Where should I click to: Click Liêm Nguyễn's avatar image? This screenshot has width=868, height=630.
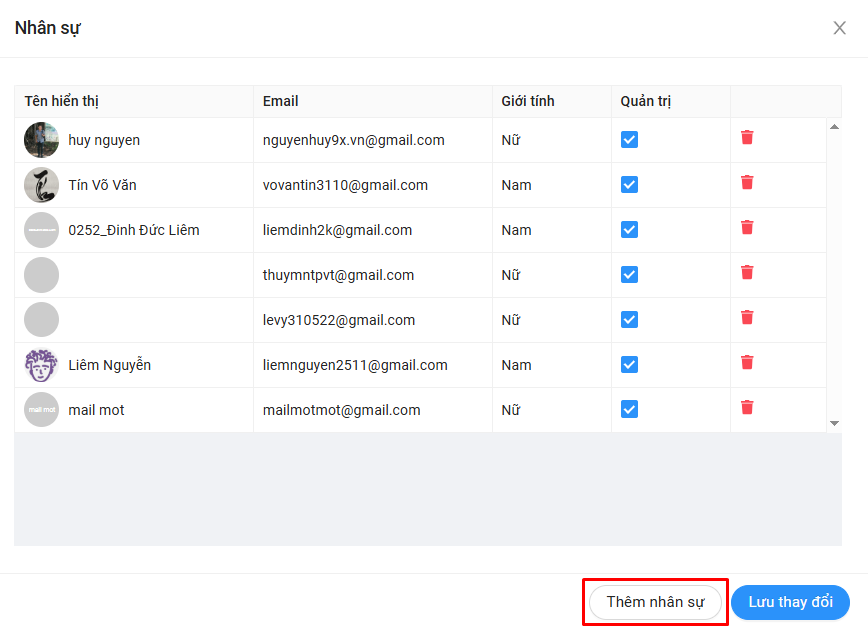point(42,365)
